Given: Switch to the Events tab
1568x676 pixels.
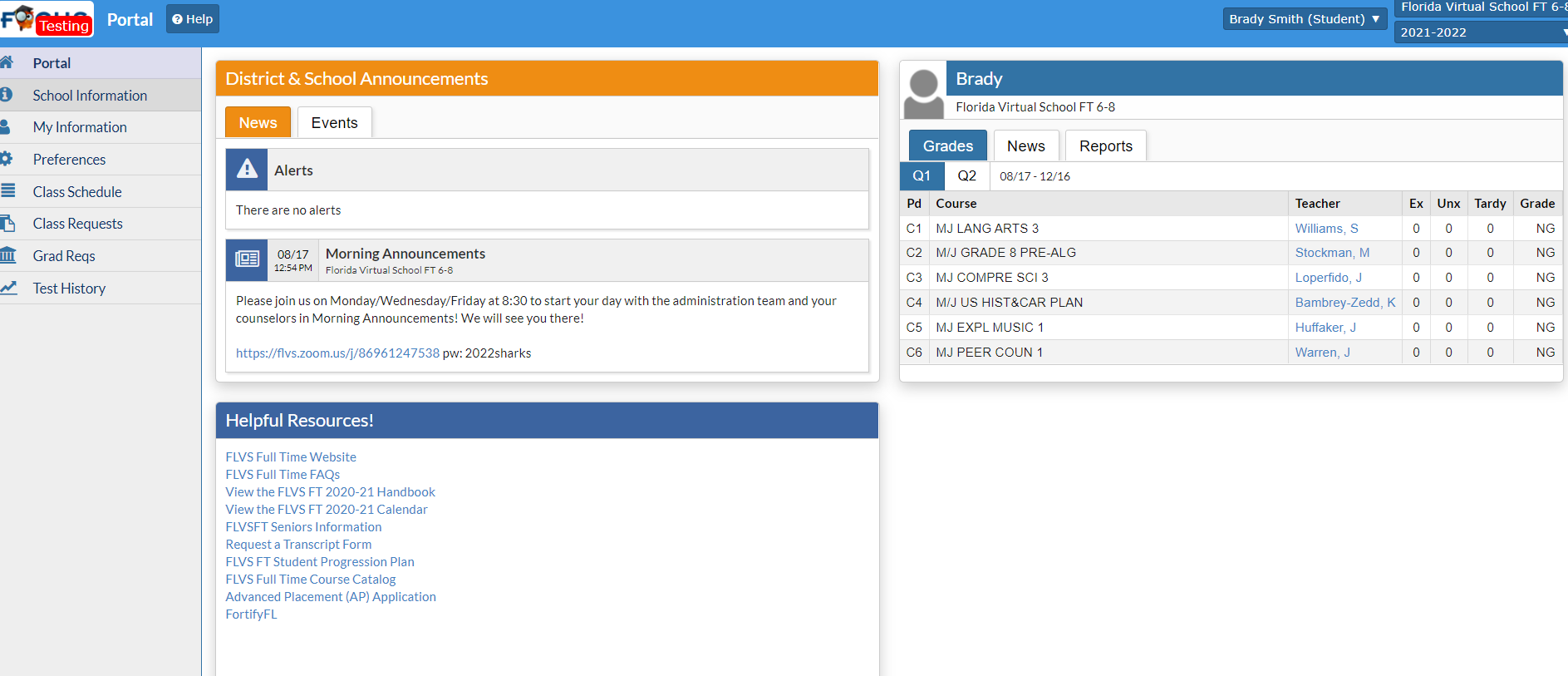Looking at the screenshot, I should (x=334, y=122).
